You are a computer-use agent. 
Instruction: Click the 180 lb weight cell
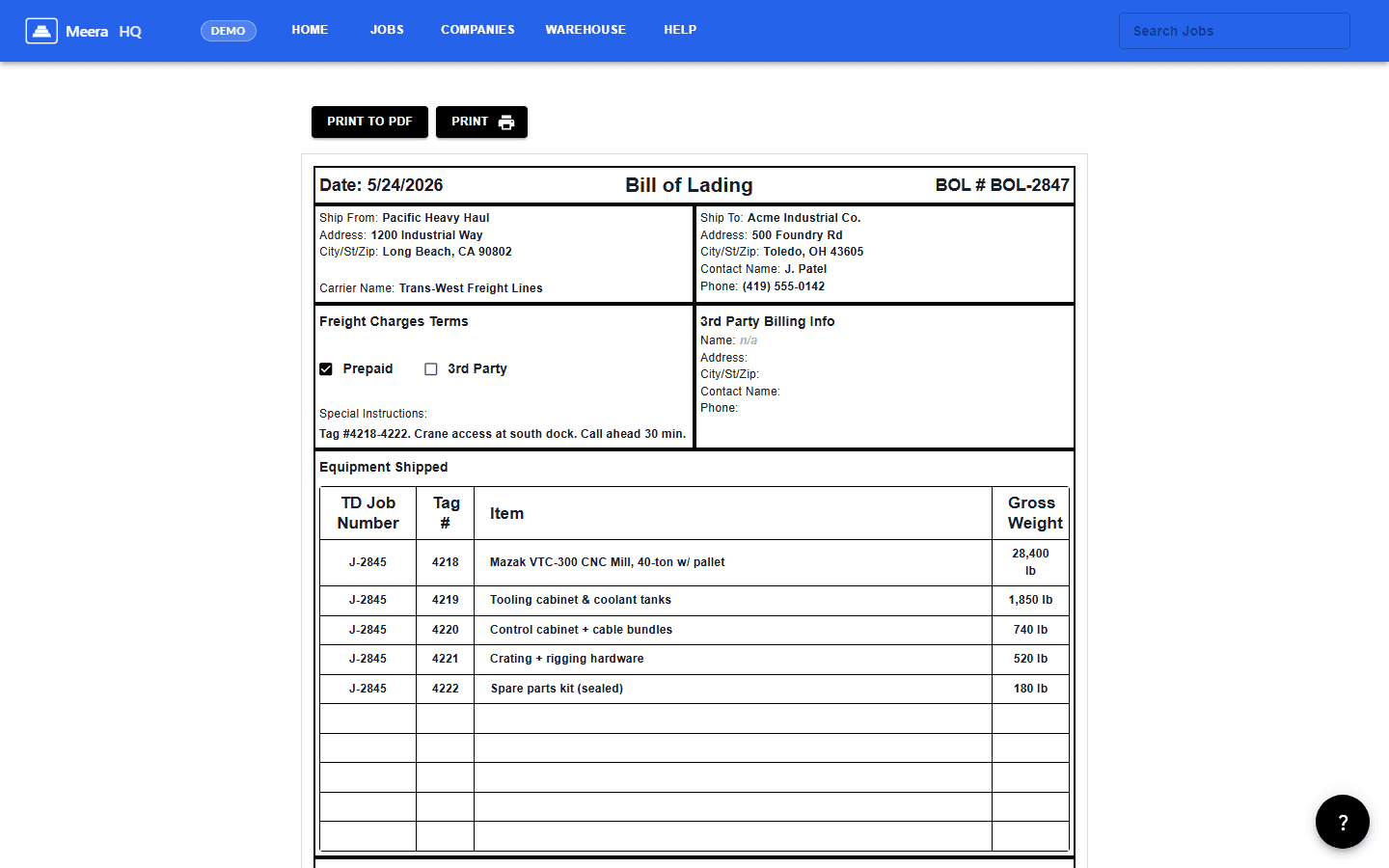[x=1030, y=689]
